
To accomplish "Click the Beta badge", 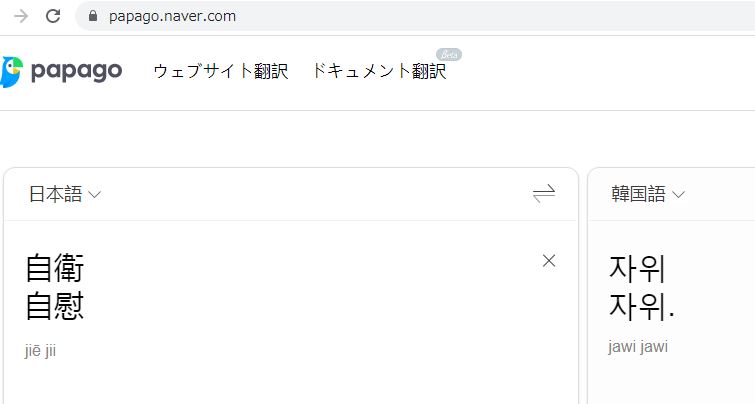I will click(x=449, y=54).
